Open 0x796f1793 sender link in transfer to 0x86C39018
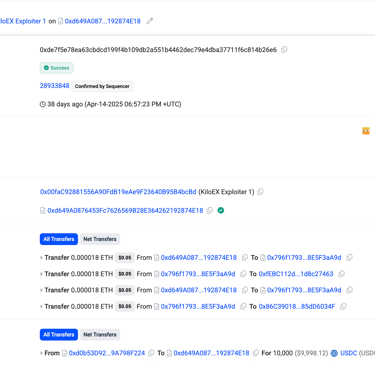375x366 pixels. [198, 306]
